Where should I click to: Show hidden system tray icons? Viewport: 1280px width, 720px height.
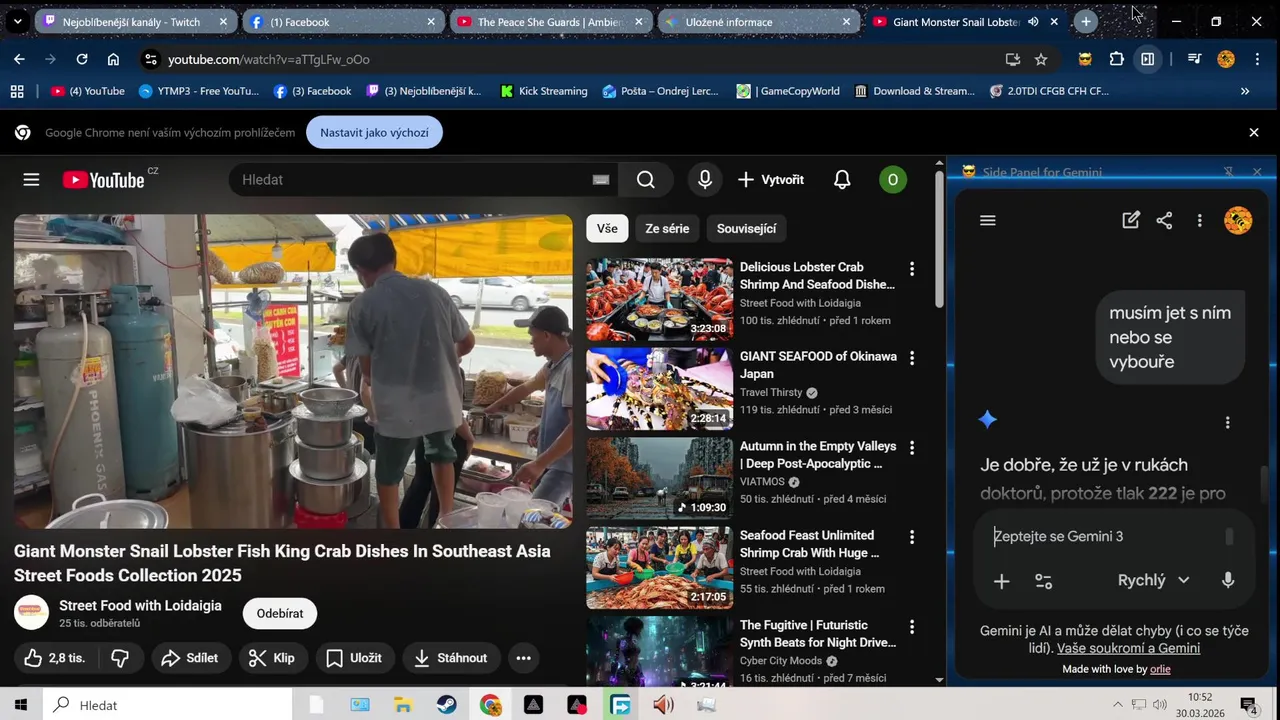click(1117, 705)
